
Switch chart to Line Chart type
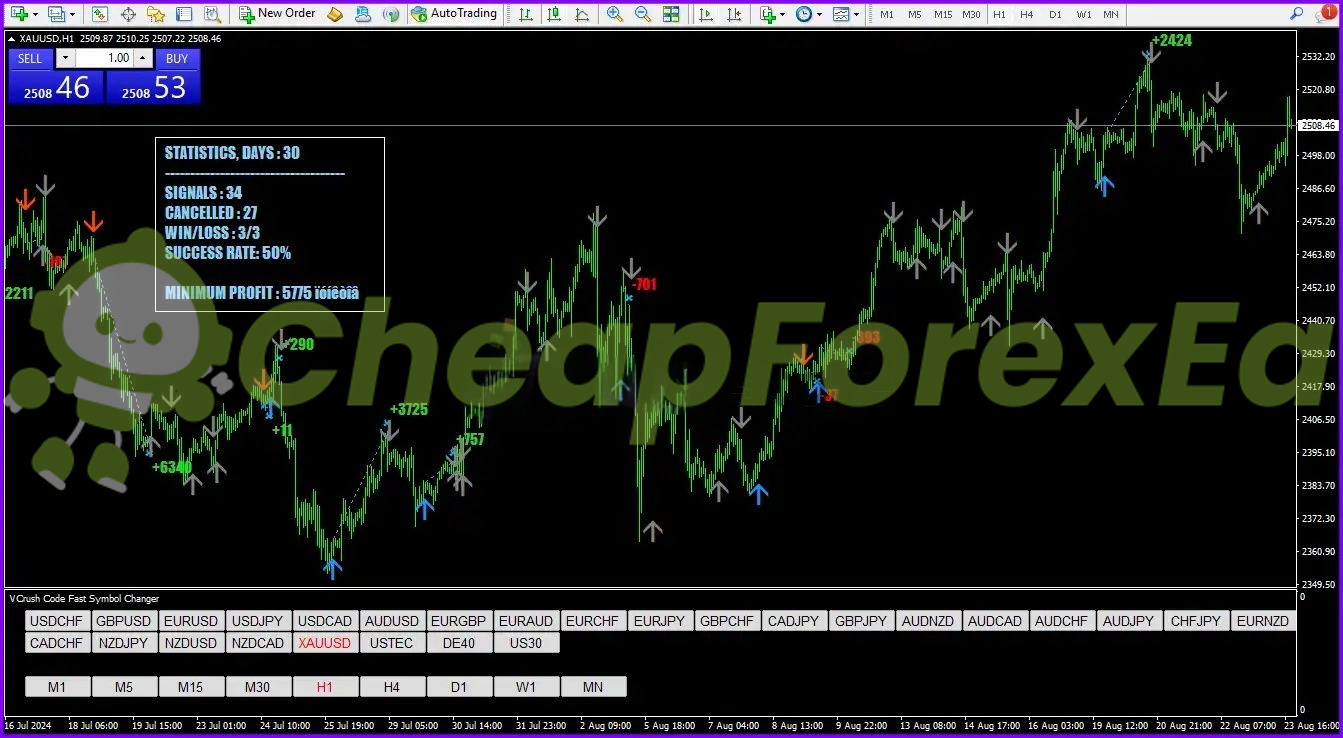tap(581, 14)
